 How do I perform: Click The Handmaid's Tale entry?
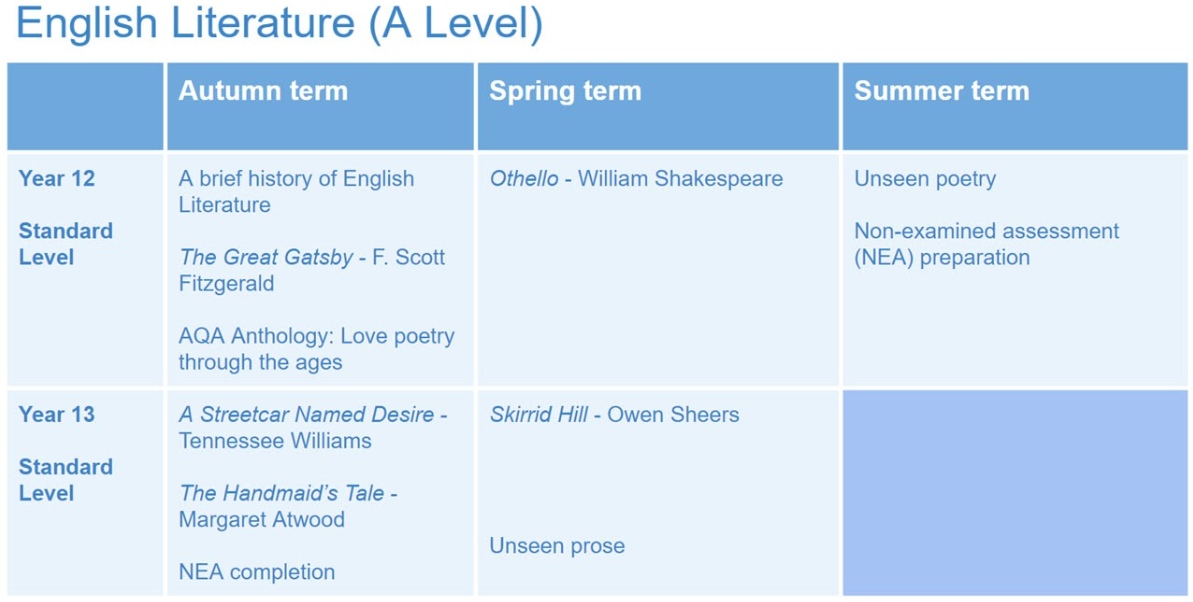point(288,506)
